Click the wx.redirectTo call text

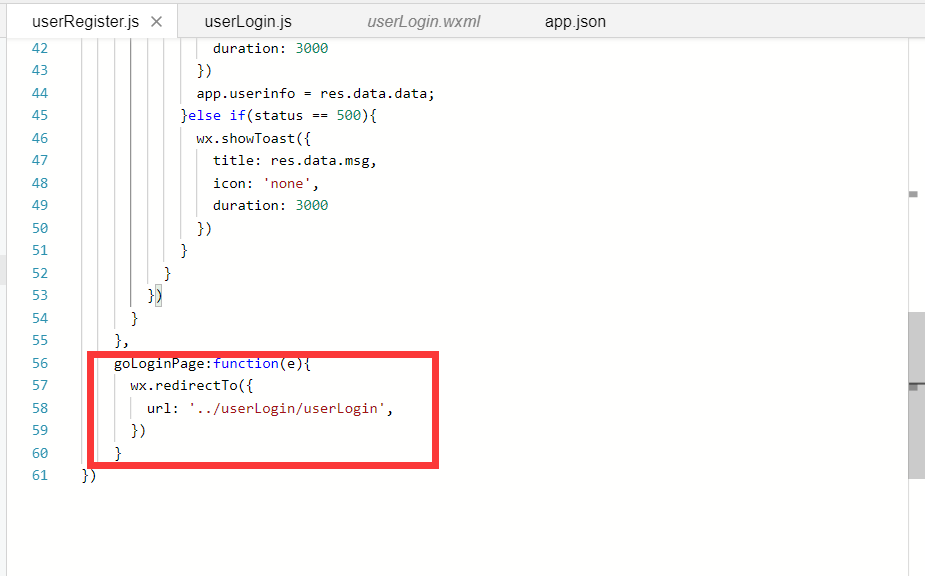point(192,386)
